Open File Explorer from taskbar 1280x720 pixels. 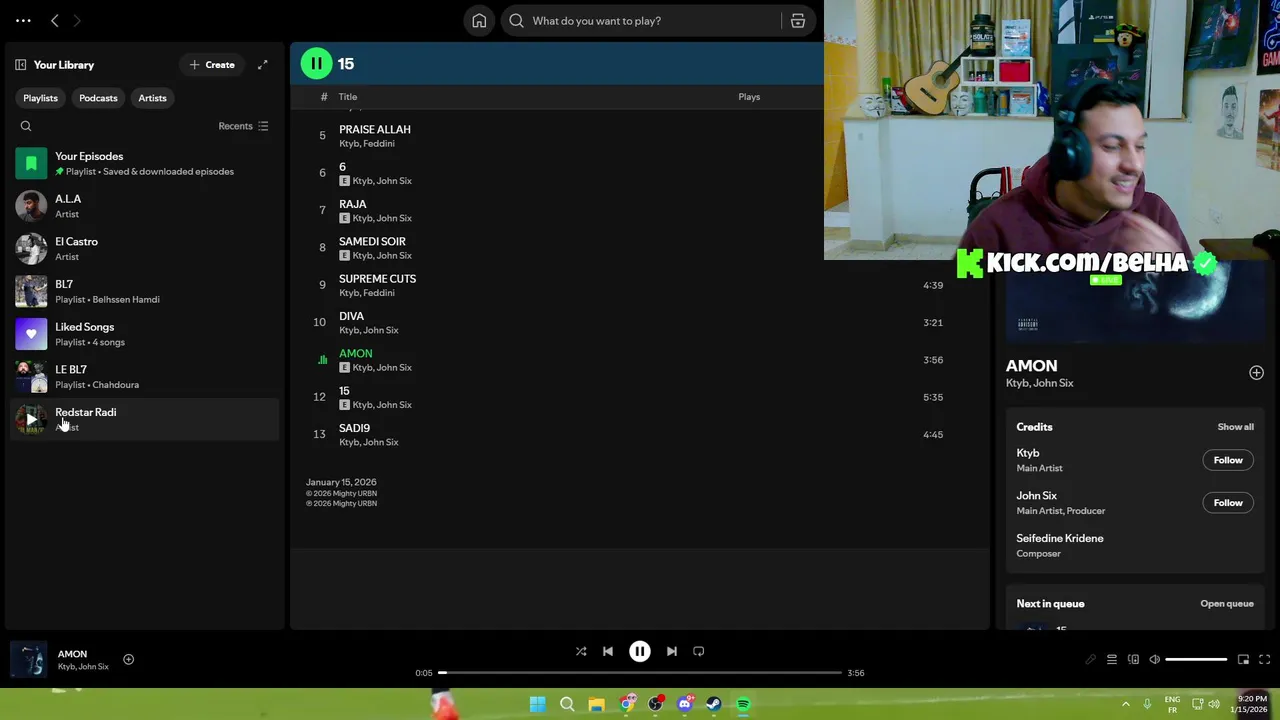[597, 704]
